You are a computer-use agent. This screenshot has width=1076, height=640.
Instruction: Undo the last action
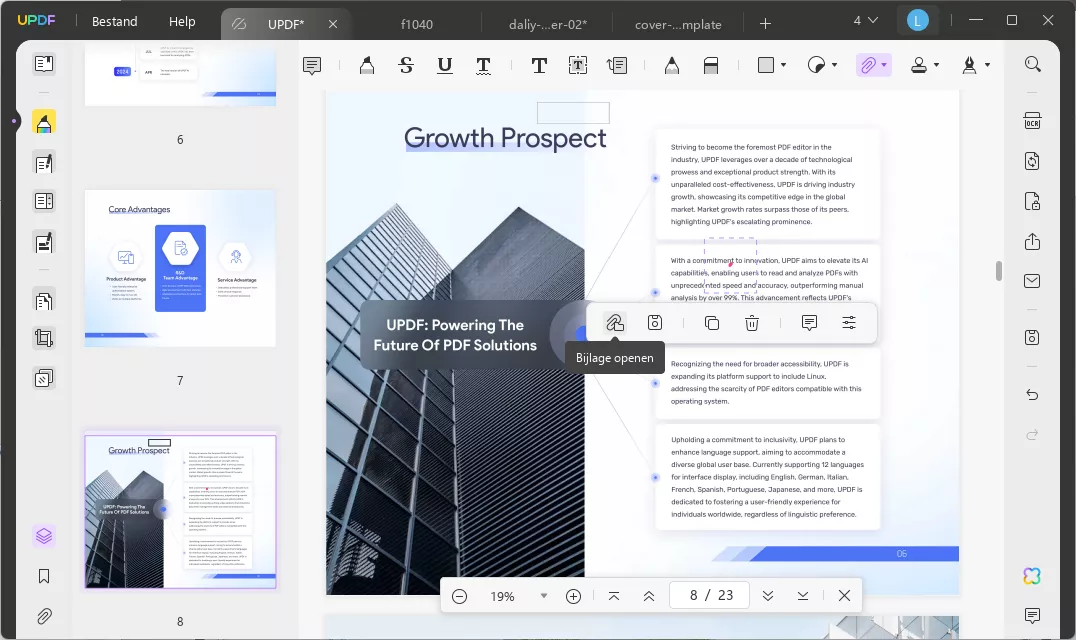[1033, 394]
